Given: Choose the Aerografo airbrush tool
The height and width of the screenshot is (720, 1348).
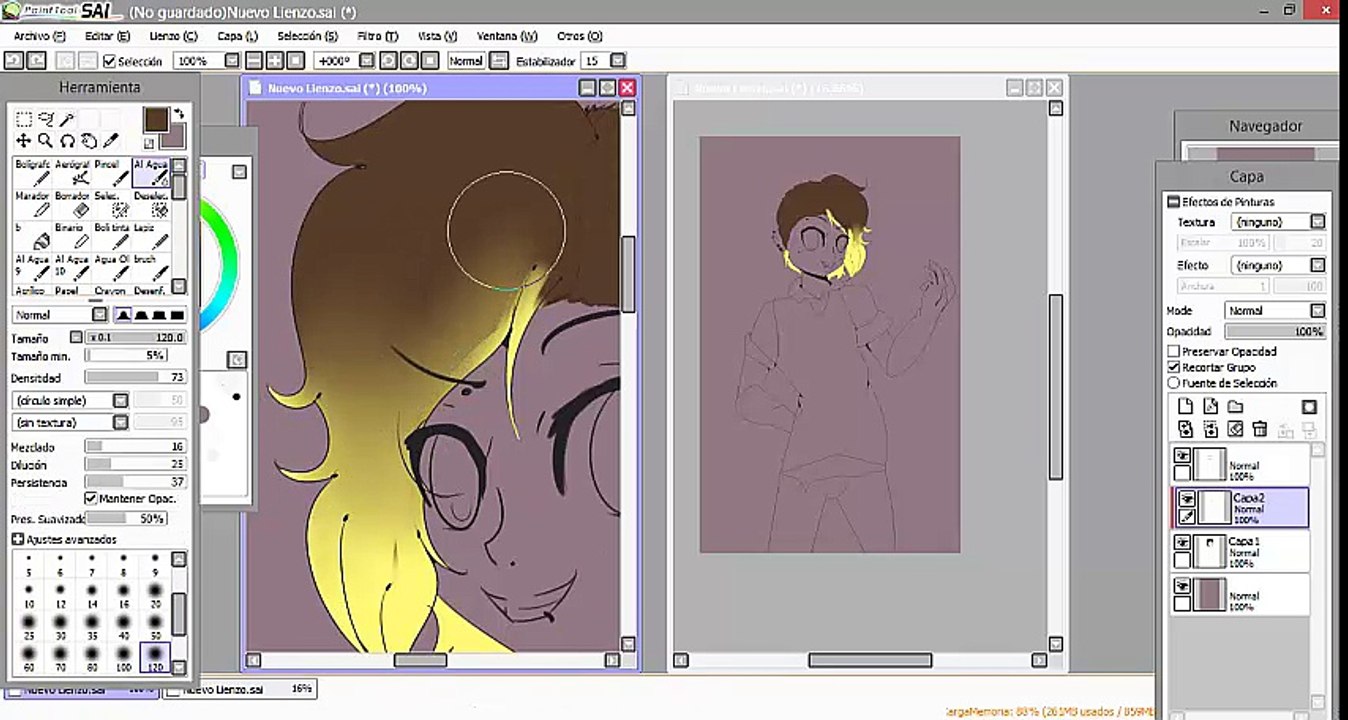Looking at the screenshot, I should [72, 172].
